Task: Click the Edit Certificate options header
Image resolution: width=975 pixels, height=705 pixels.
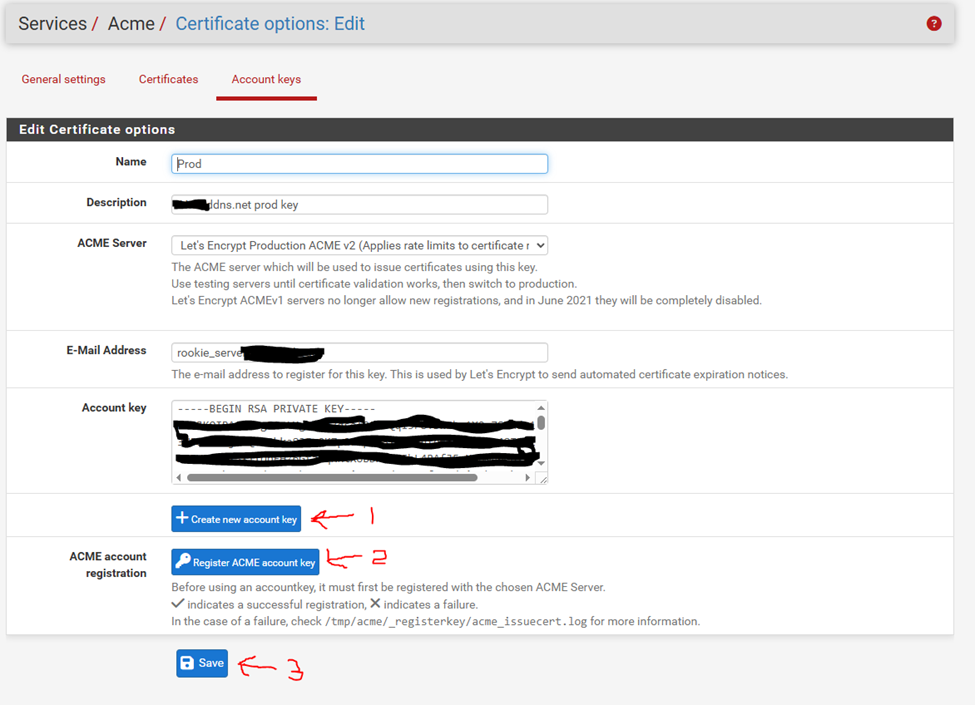Action: click(479, 129)
